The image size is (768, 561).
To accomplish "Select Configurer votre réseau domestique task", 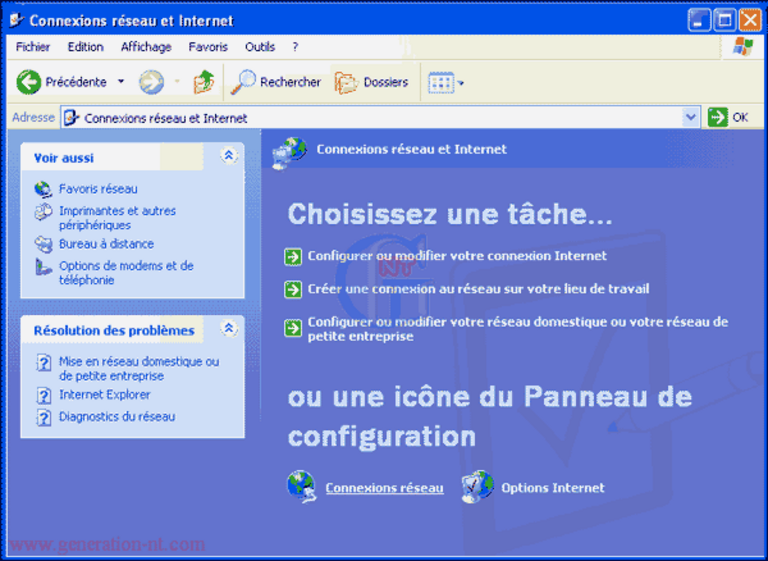I will [x=518, y=329].
